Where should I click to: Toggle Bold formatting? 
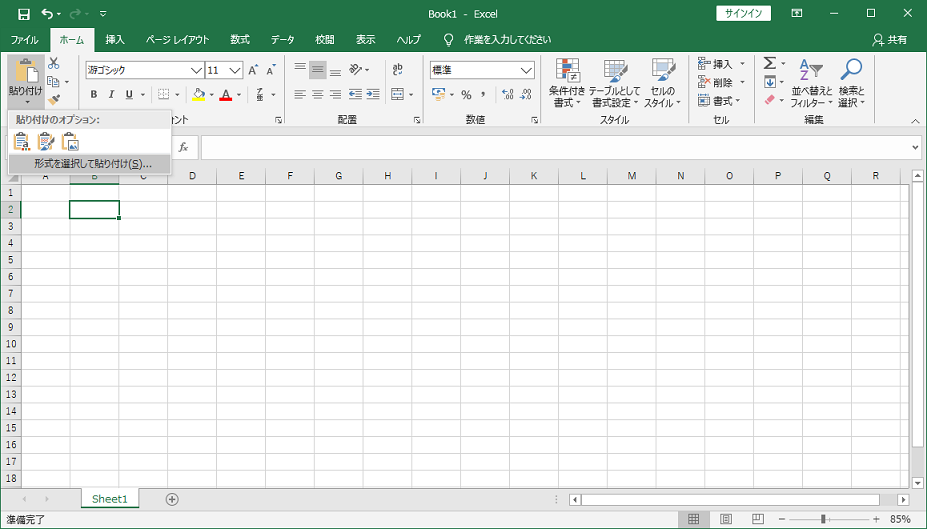(x=94, y=95)
